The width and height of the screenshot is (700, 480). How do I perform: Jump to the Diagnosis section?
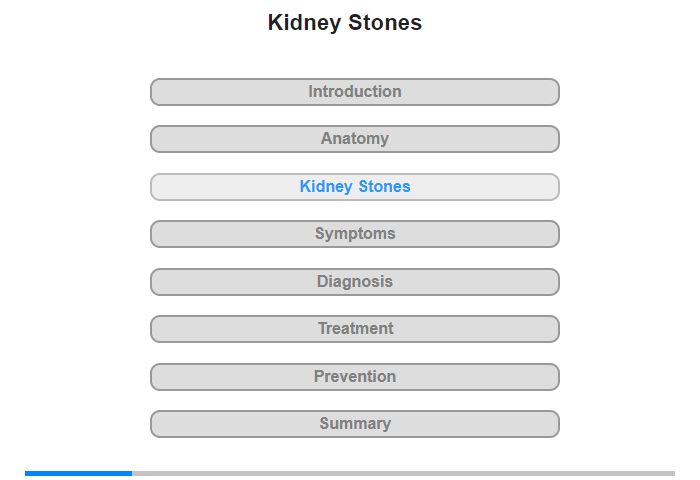click(x=355, y=282)
